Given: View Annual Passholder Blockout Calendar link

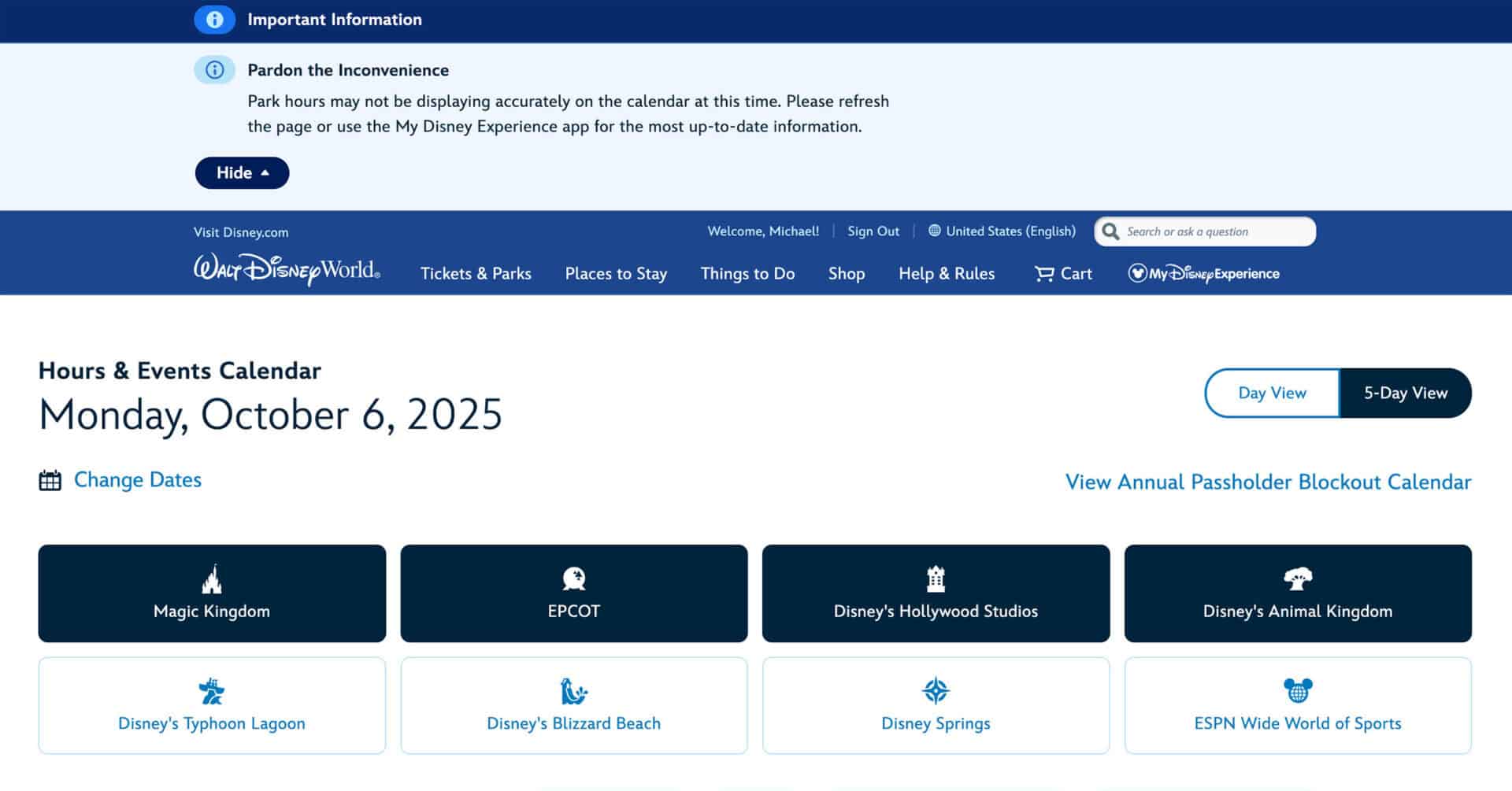Looking at the screenshot, I should pyautogui.click(x=1268, y=482).
